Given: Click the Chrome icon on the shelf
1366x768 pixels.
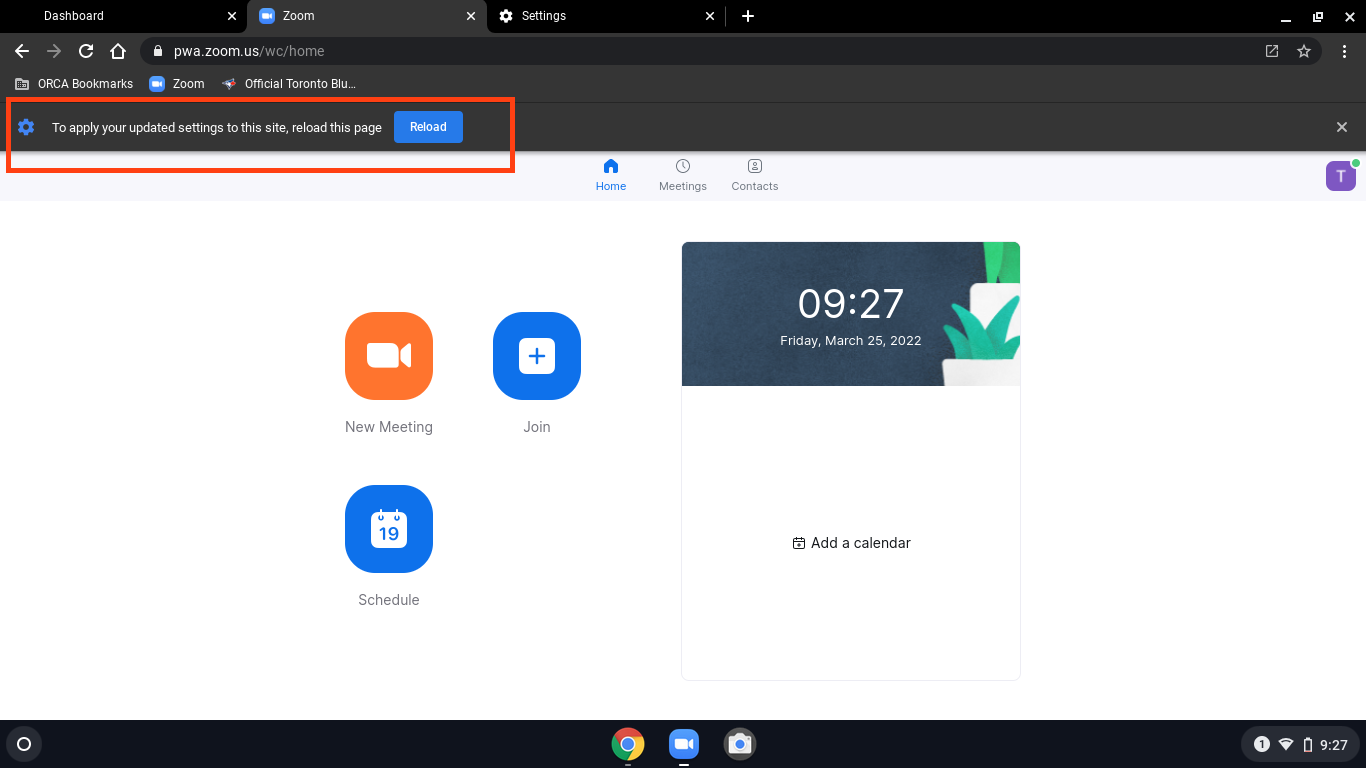Looking at the screenshot, I should 628,744.
